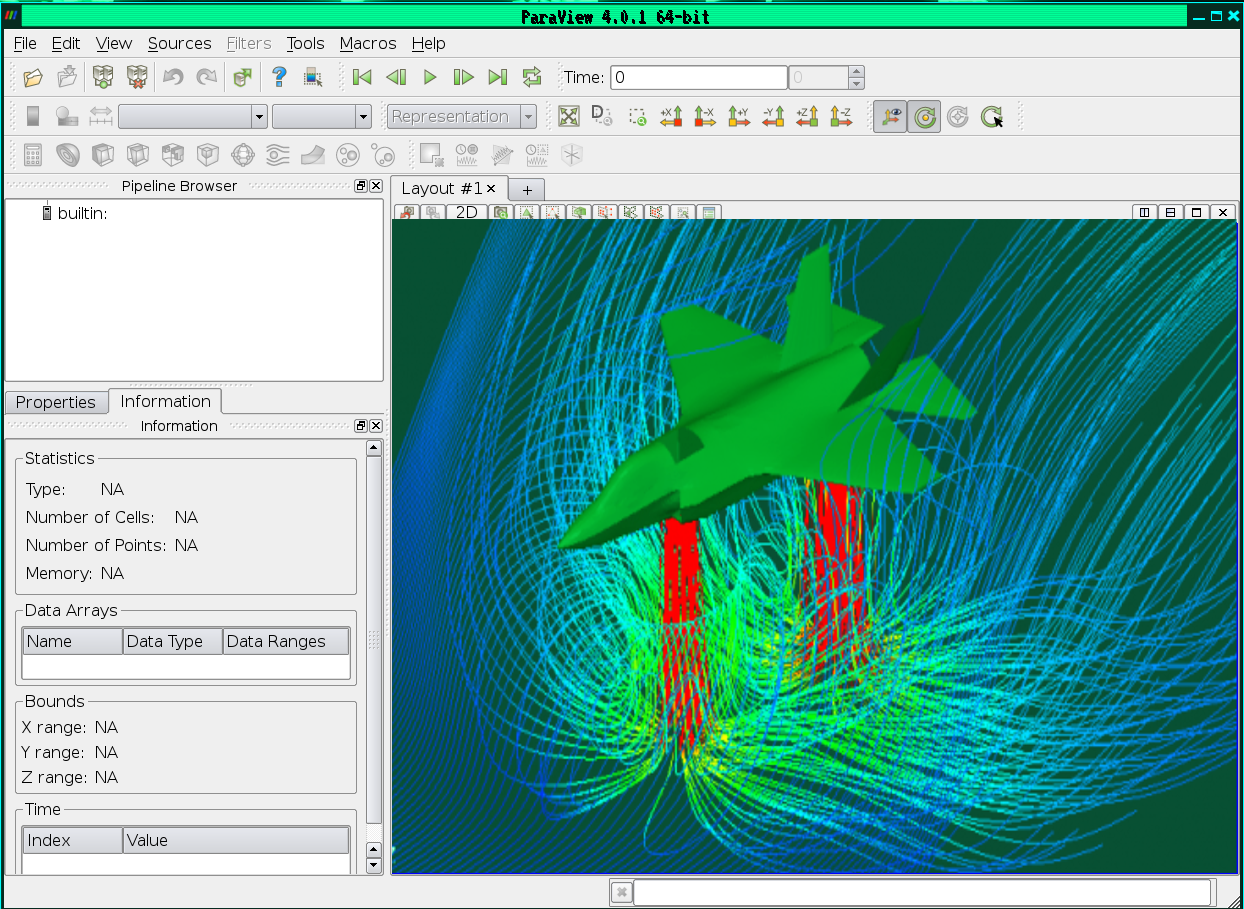The height and width of the screenshot is (909, 1244).
Task: Set view direction to -X
Action: click(705, 116)
